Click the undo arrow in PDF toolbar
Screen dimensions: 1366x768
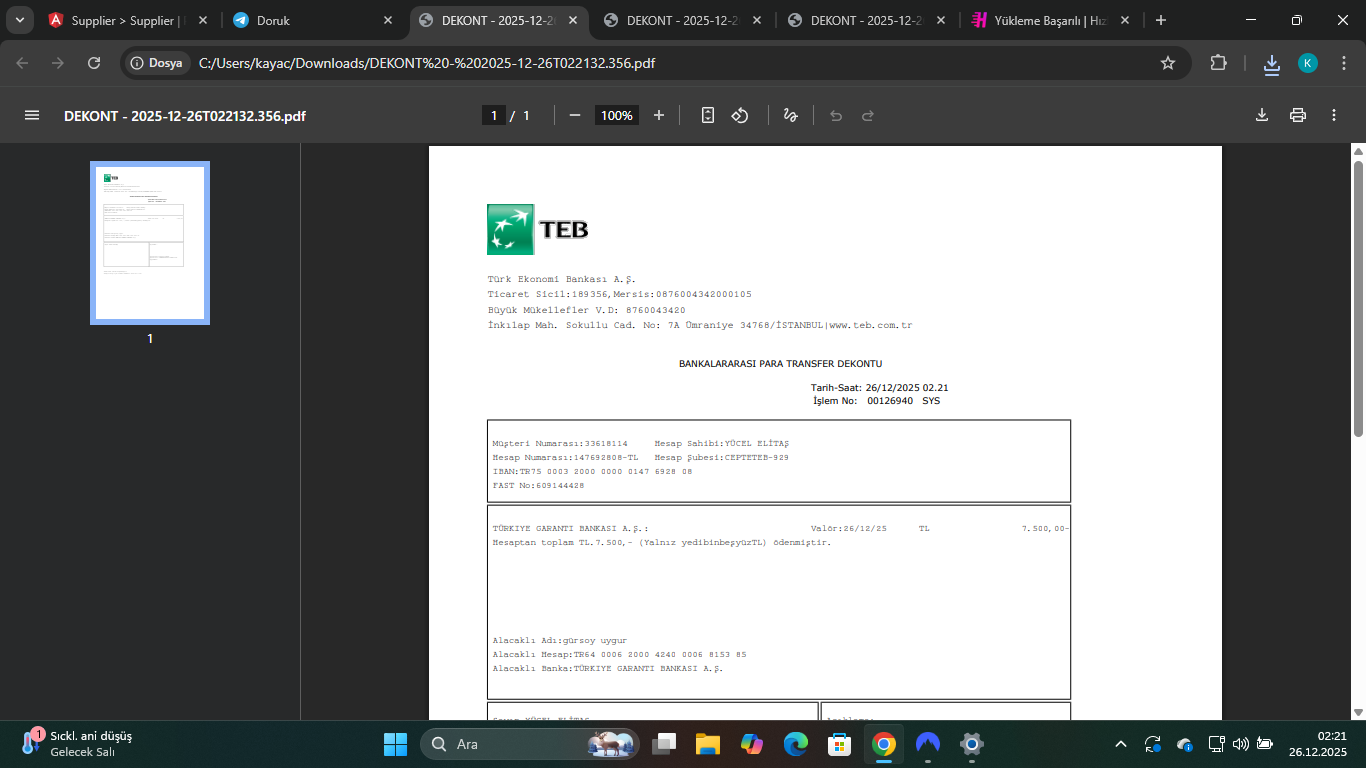pyautogui.click(x=836, y=115)
